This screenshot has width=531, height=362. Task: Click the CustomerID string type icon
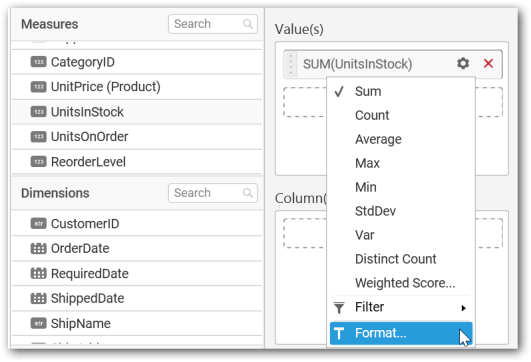click(x=38, y=224)
